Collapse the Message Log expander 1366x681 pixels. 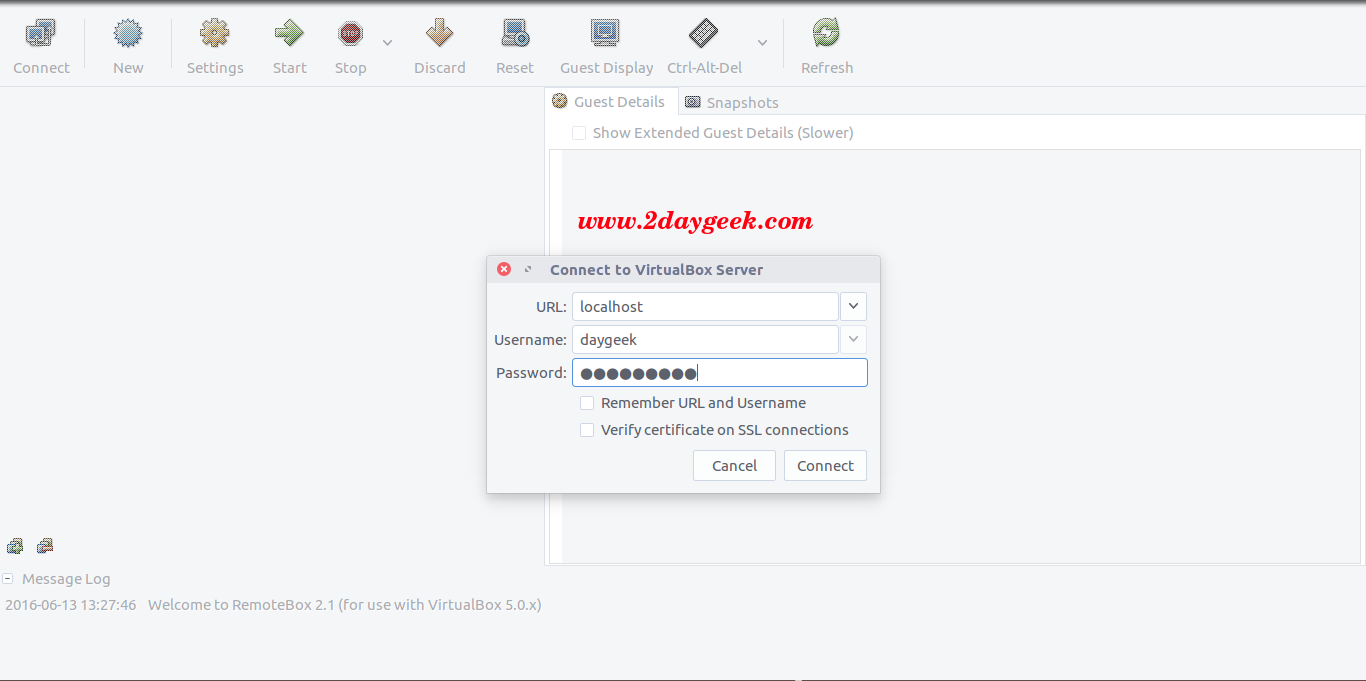click(8, 579)
